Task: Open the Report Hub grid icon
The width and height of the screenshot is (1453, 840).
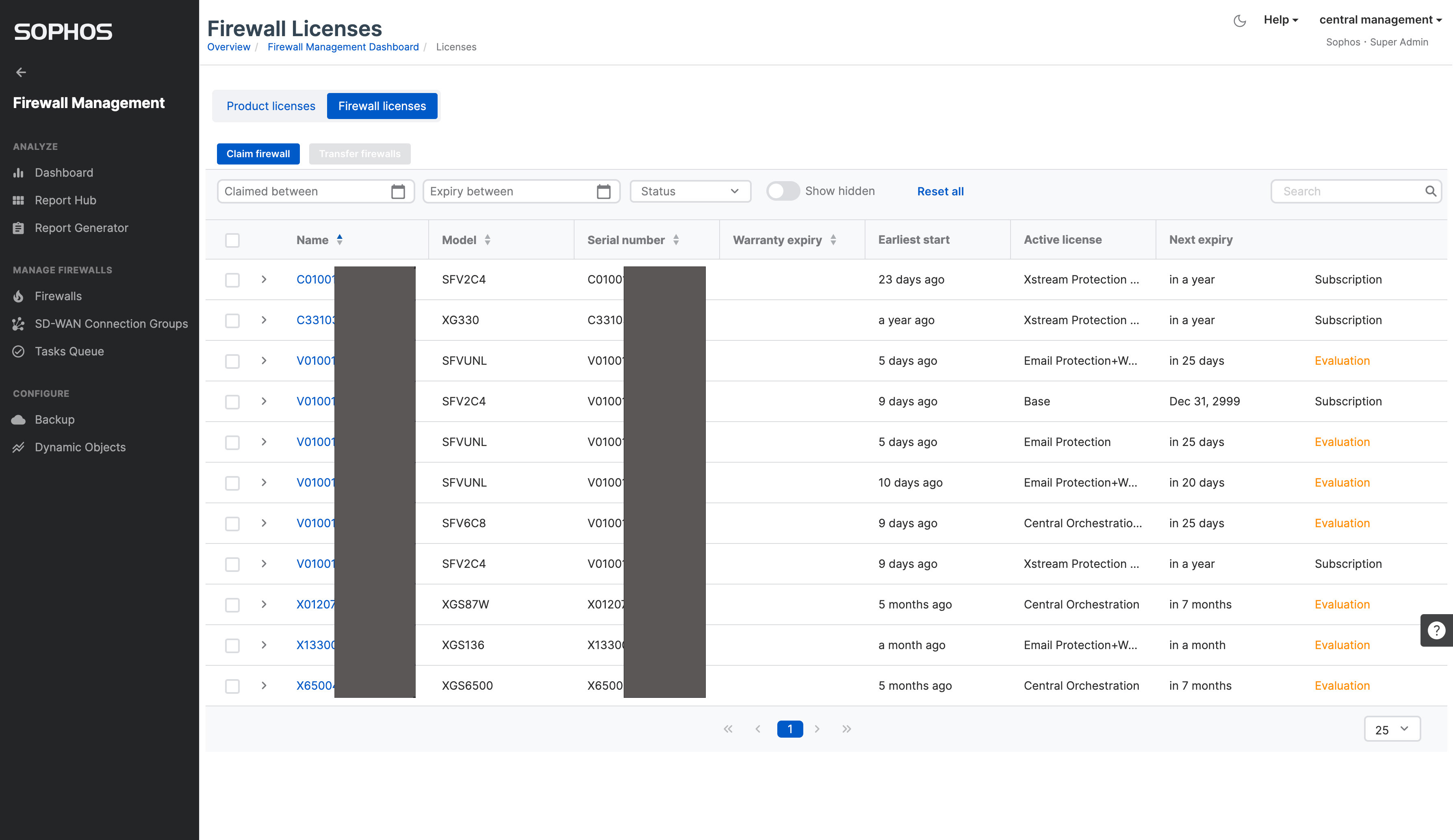Action: tap(18, 200)
